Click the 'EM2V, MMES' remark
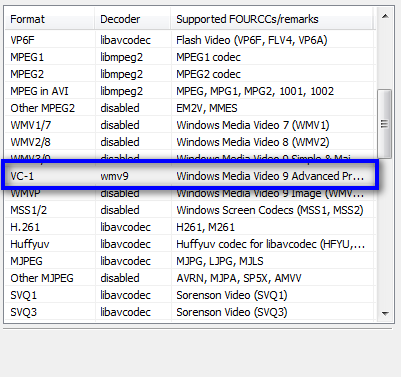The image size is (401, 377). [x=207, y=108]
